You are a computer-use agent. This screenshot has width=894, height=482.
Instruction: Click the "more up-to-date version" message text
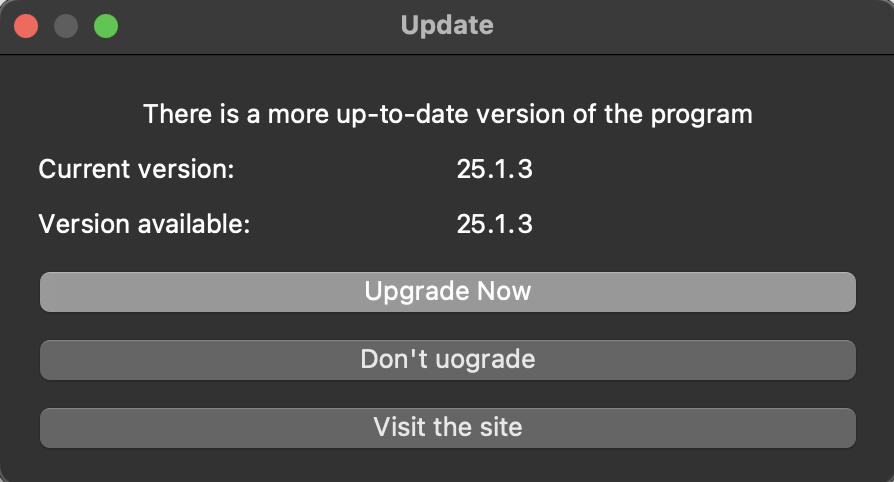pyautogui.click(x=447, y=114)
